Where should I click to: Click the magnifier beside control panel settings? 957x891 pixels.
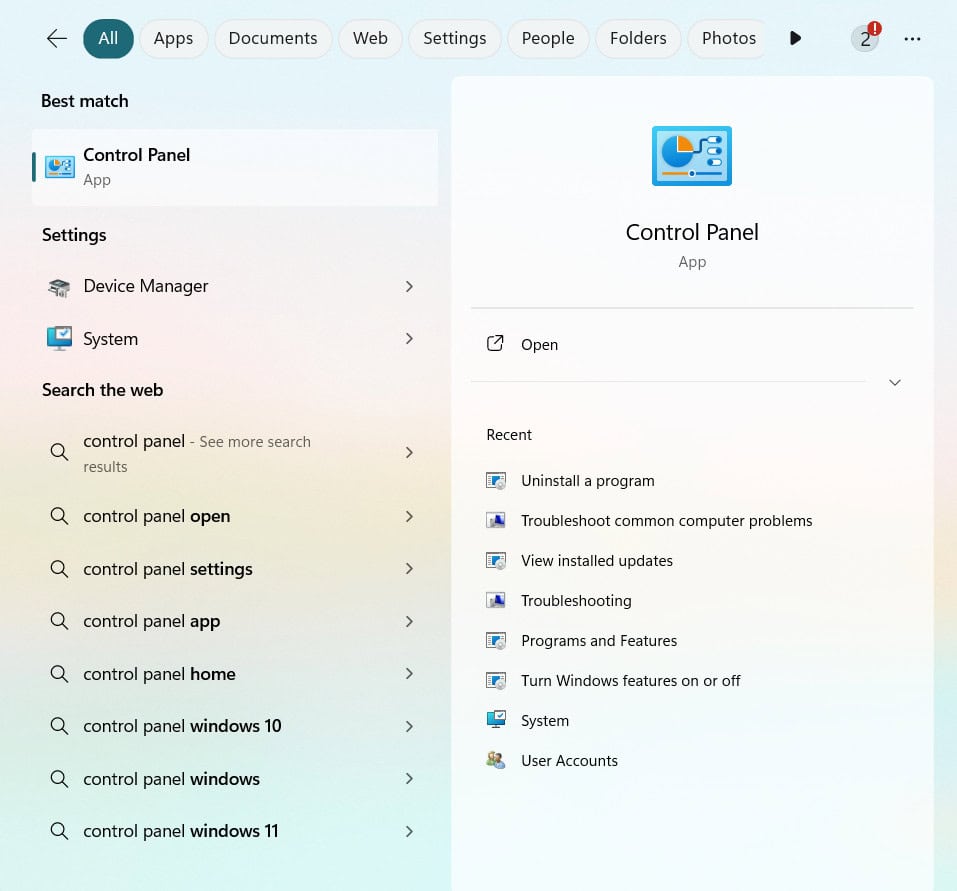tap(59, 569)
